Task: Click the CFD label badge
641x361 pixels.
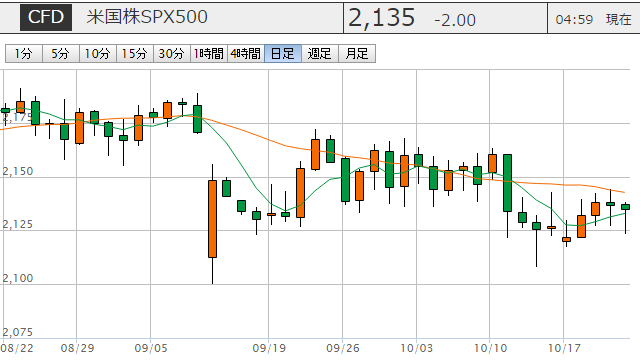Action: pos(46,17)
